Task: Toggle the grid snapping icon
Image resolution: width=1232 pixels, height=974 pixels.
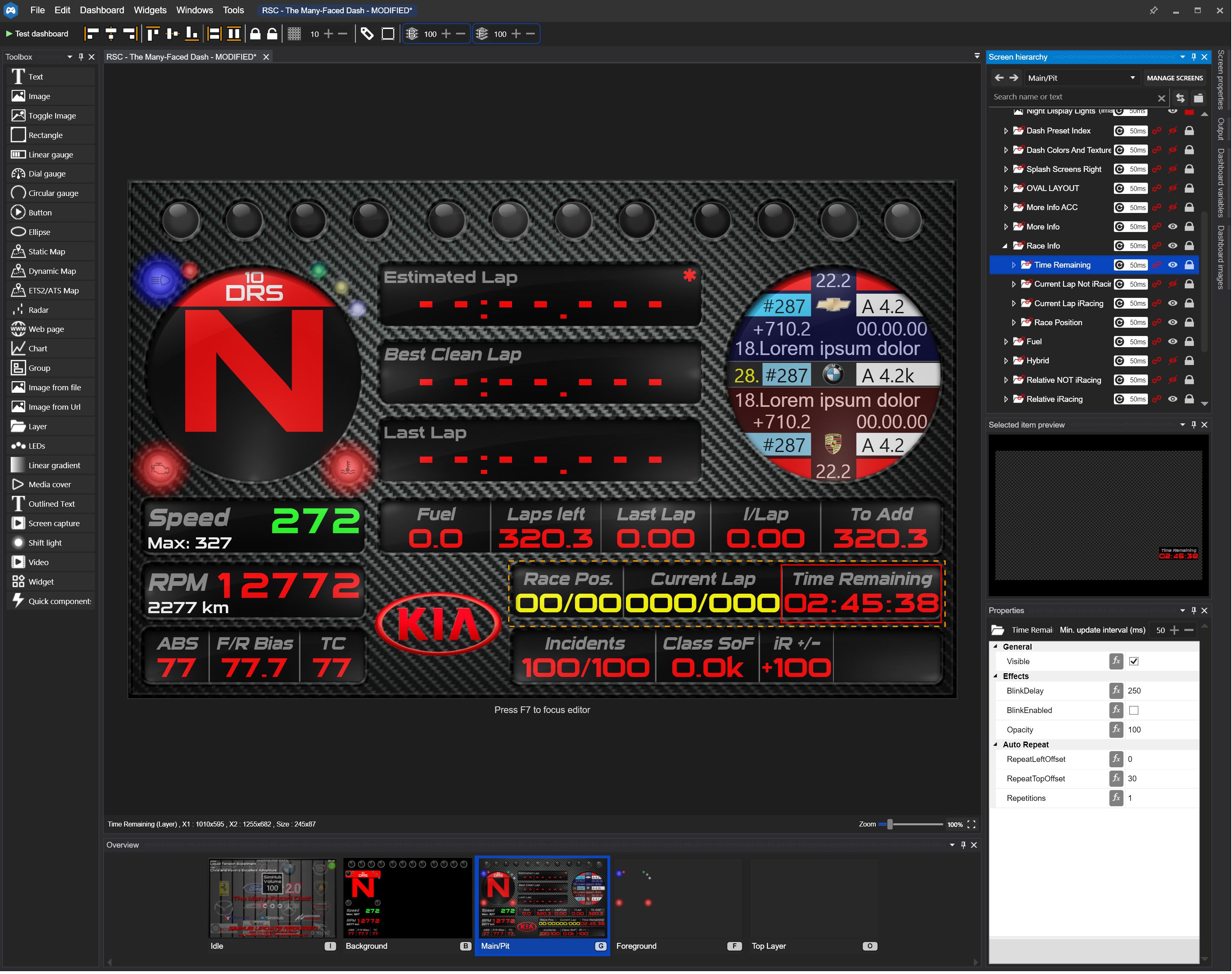Action: pyautogui.click(x=294, y=34)
